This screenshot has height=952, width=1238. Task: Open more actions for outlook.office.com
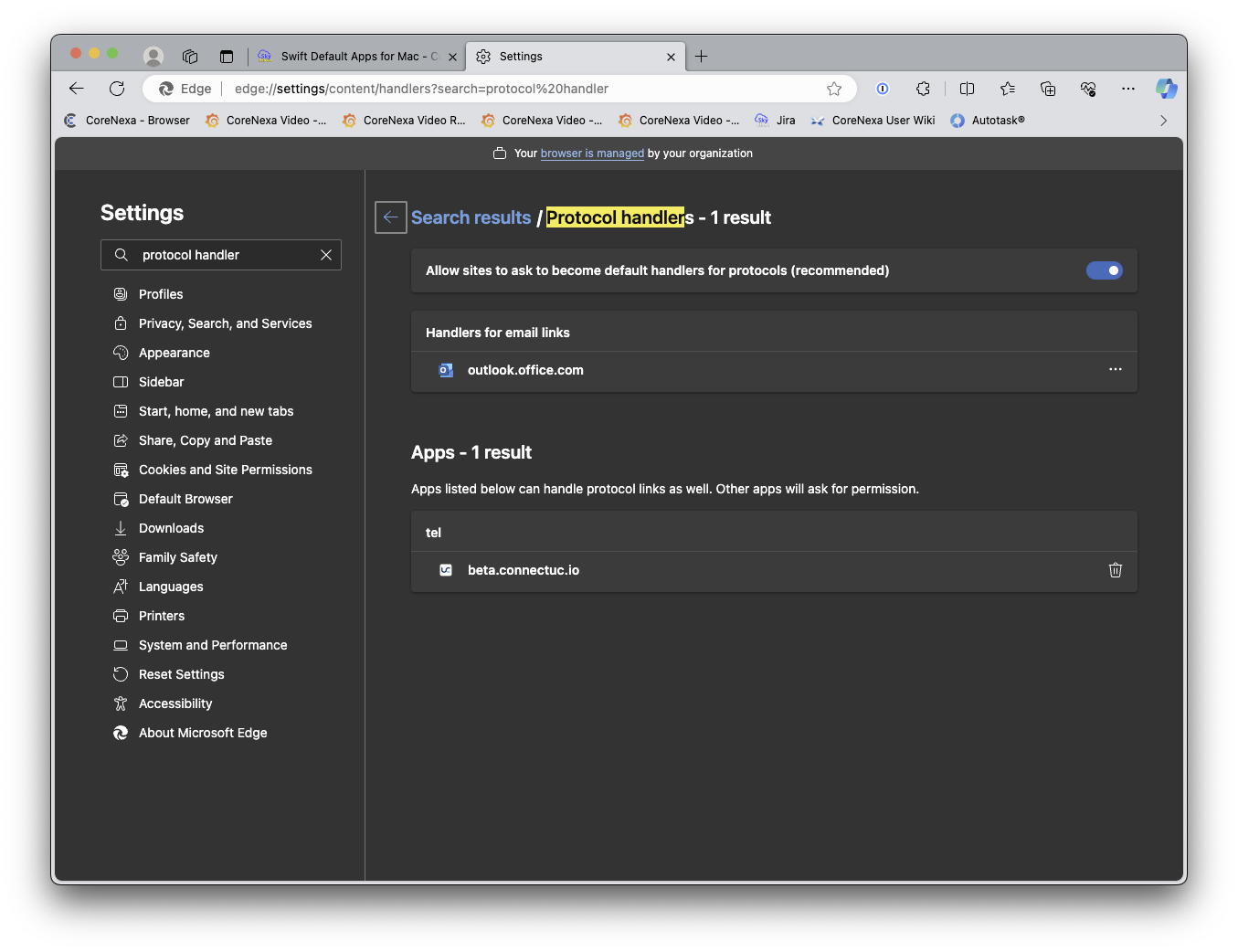[1116, 369]
